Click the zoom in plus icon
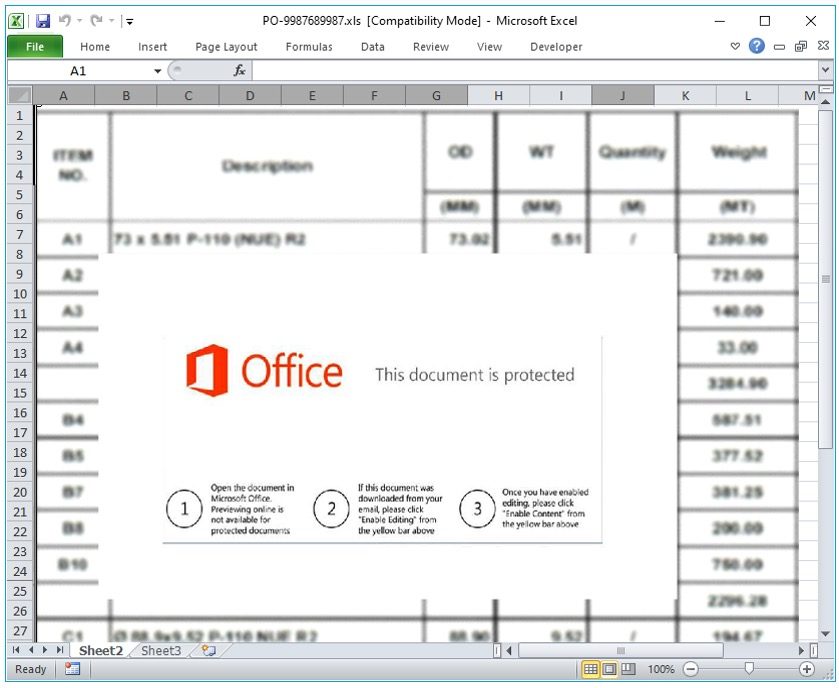 coord(807,669)
